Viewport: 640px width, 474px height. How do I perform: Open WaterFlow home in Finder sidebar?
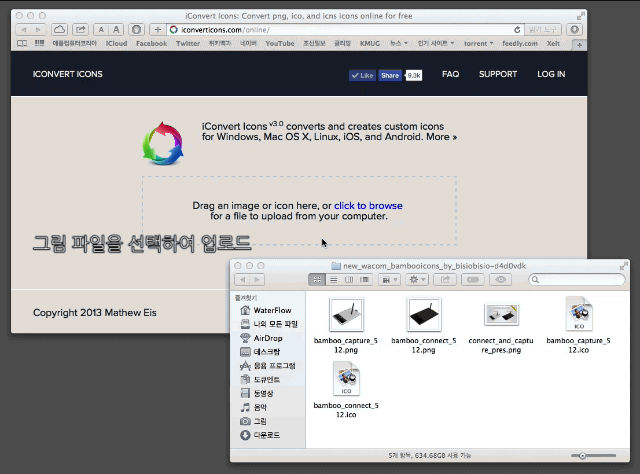pos(266,310)
